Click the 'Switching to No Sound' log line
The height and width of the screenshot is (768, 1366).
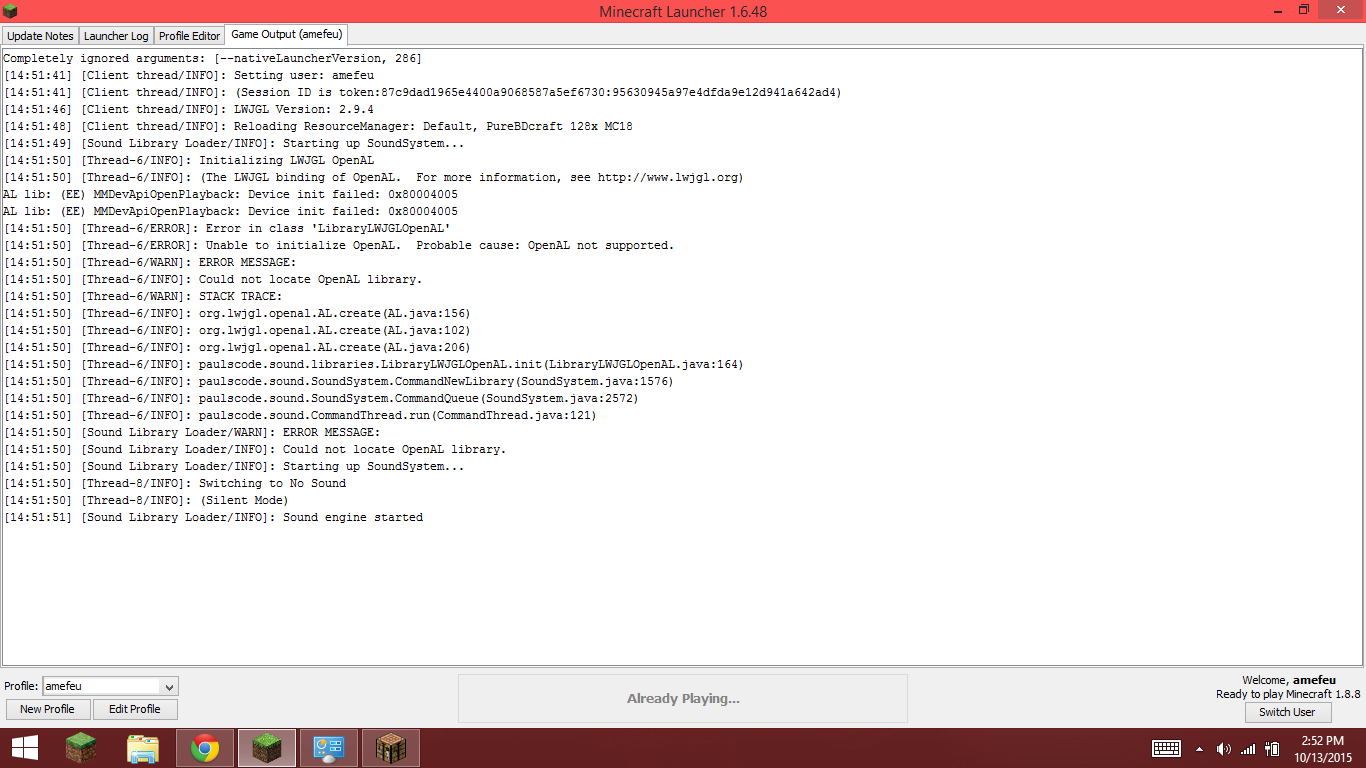(x=175, y=483)
